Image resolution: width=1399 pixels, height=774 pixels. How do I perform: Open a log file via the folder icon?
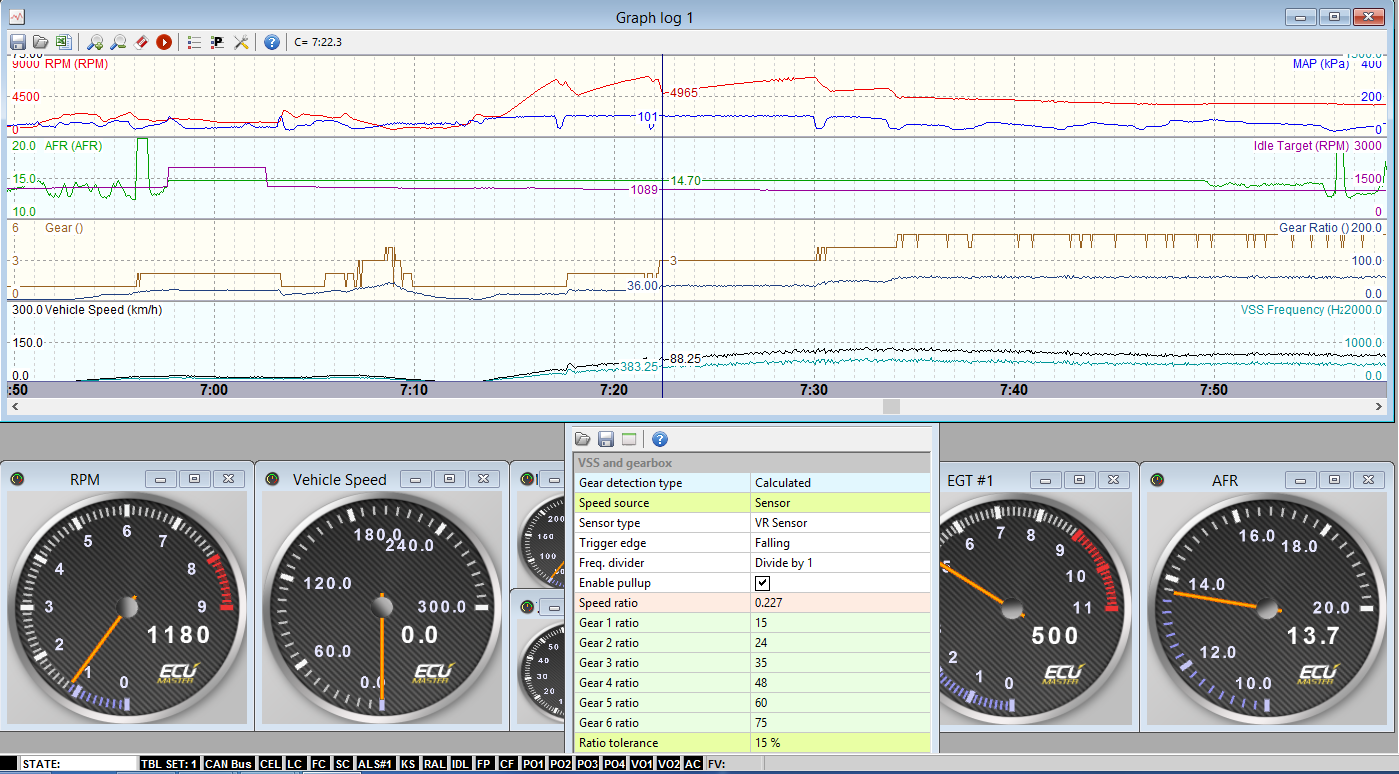click(40, 42)
